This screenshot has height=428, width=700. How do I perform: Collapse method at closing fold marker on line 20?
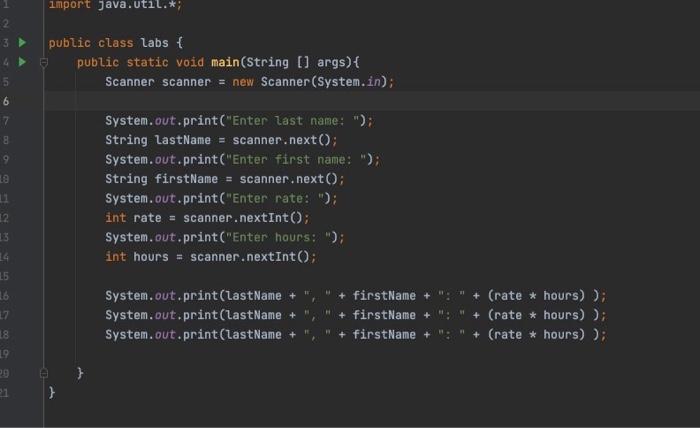coord(44,373)
